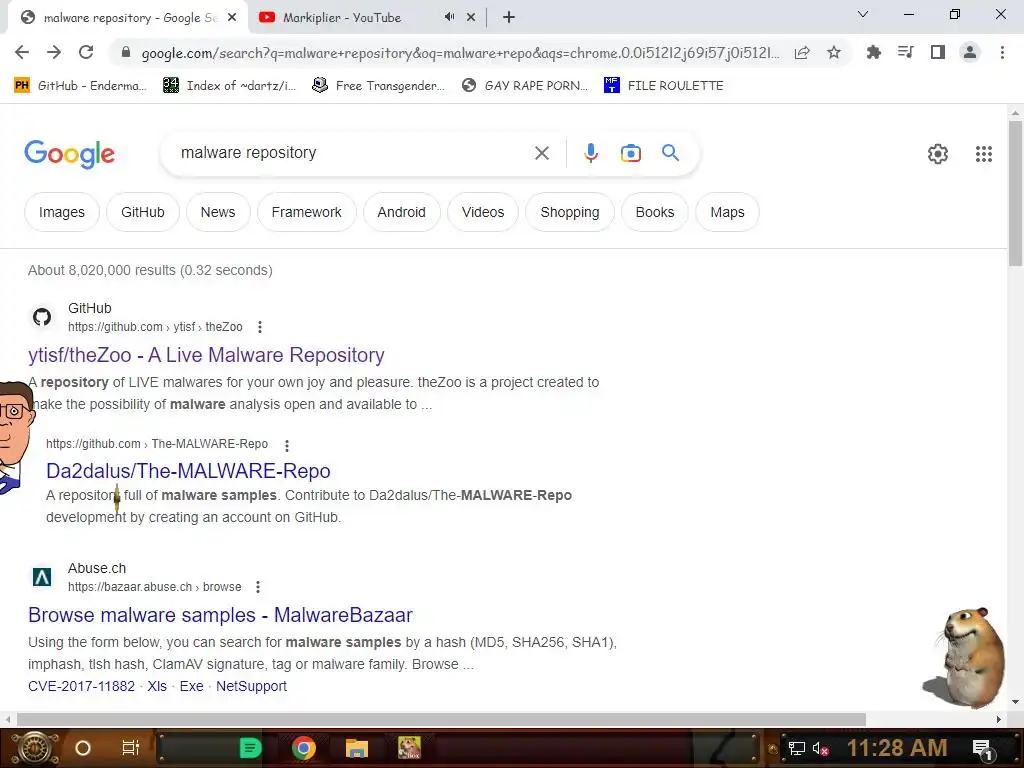Open more options for the Abuse.ch result
This screenshot has width=1024, height=768.
(258, 587)
